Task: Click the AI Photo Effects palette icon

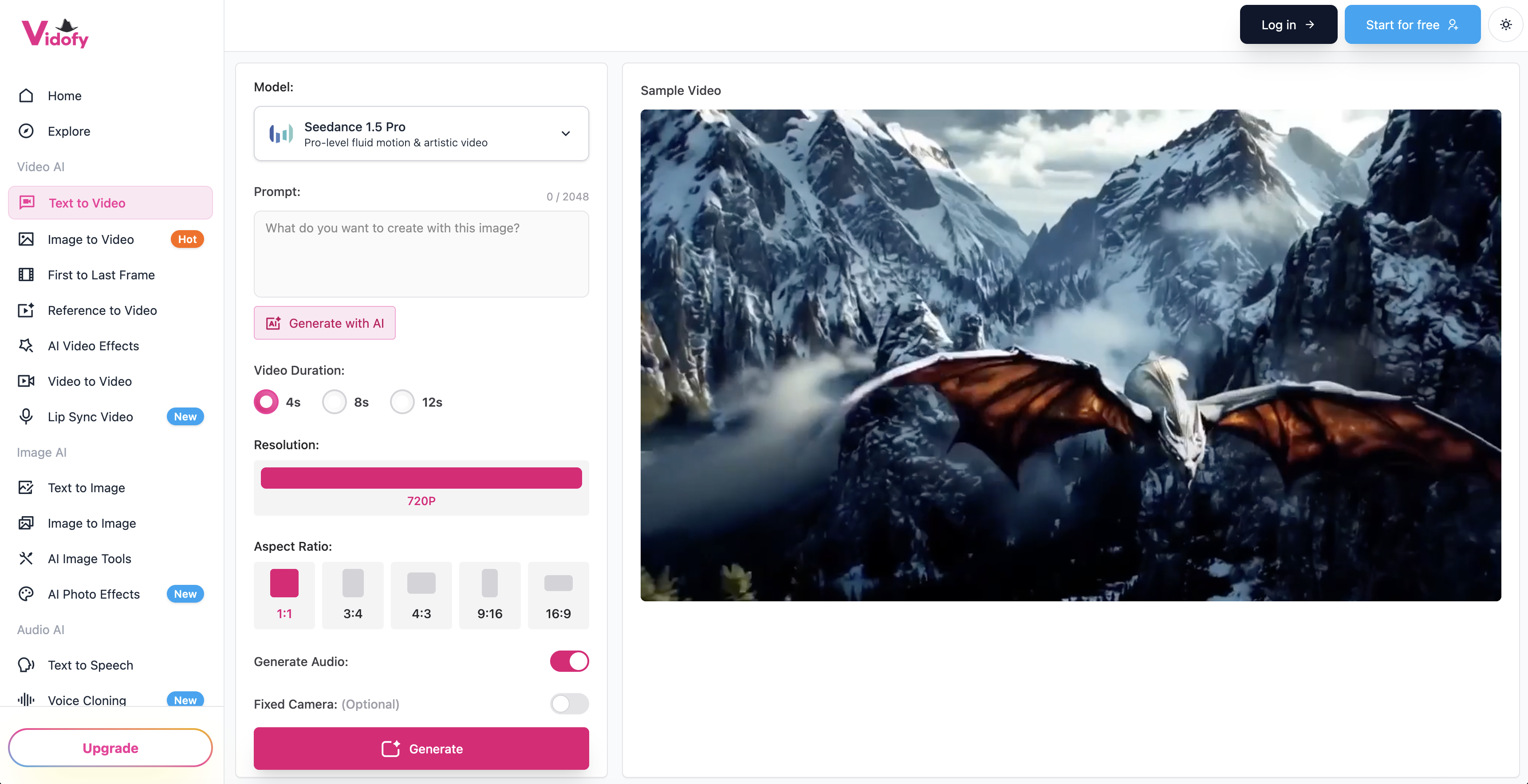Action: pyautogui.click(x=26, y=594)
